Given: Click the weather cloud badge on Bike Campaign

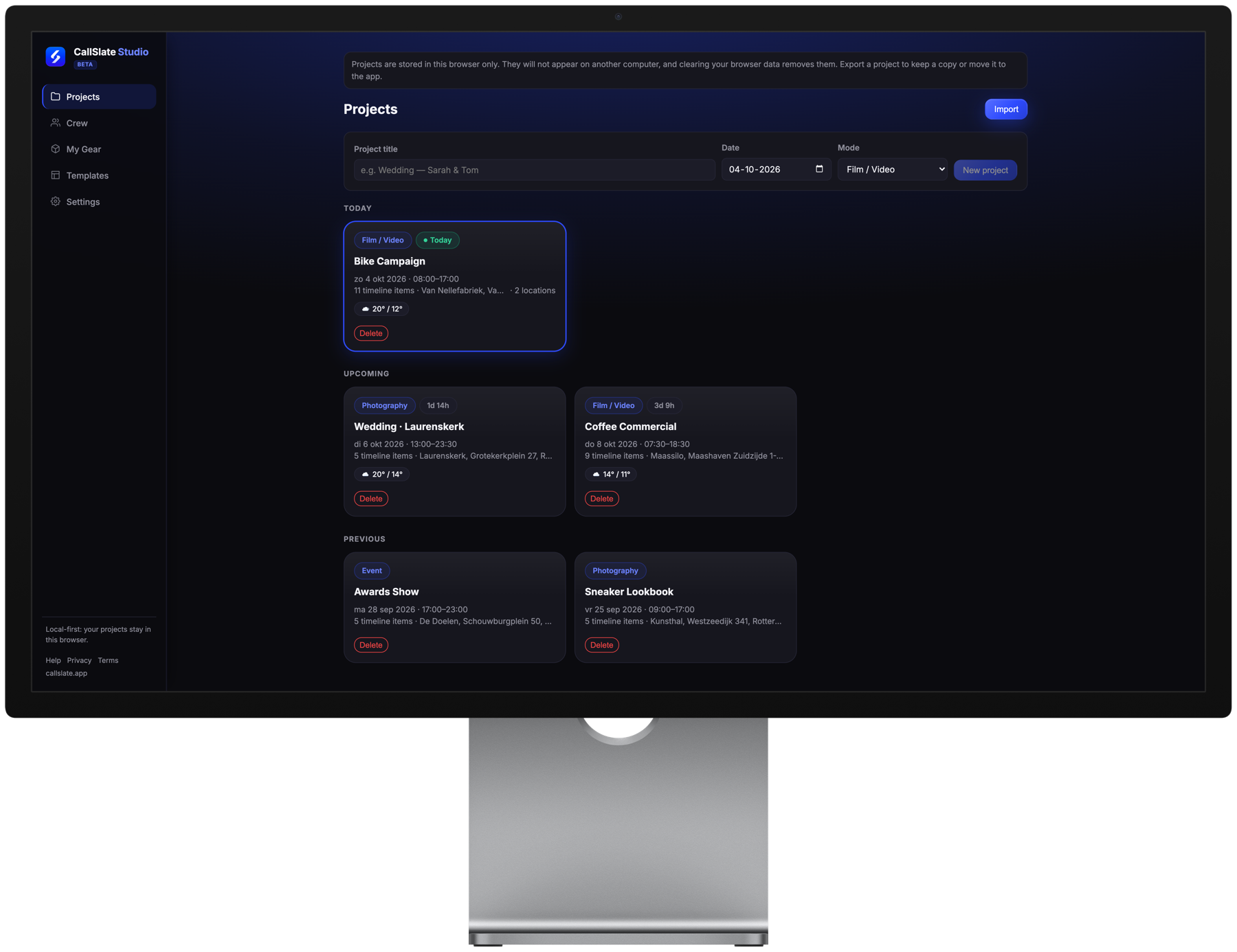Looking at the screenshot, I should (x=381, y=309).
